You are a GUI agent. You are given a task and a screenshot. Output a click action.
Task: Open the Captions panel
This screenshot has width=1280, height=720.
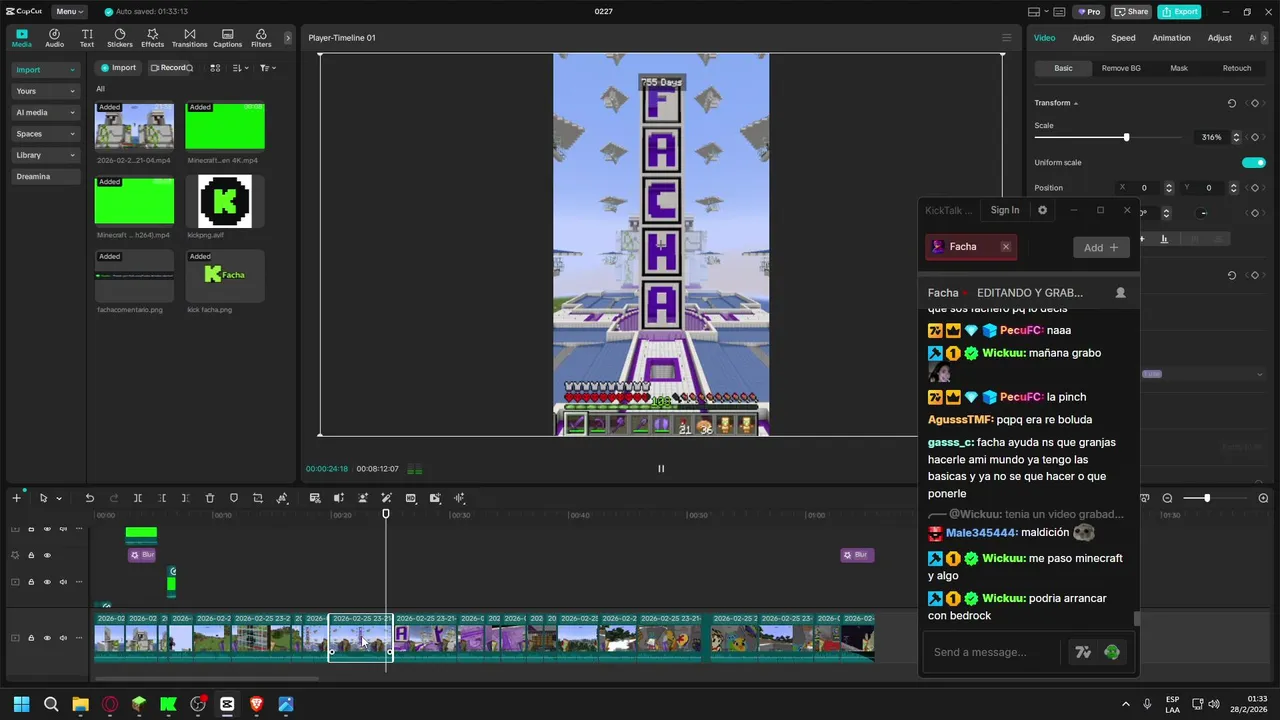227,38
